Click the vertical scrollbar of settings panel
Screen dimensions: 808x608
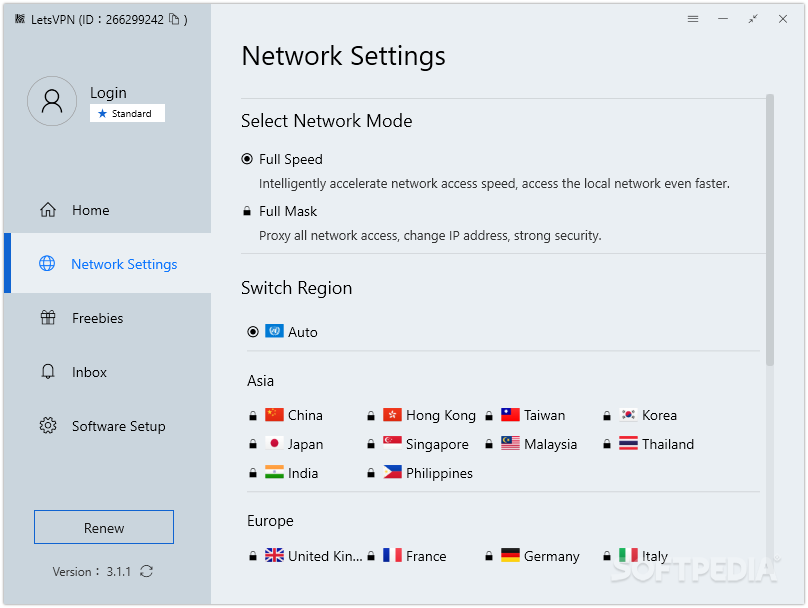(x=769, y=230)
